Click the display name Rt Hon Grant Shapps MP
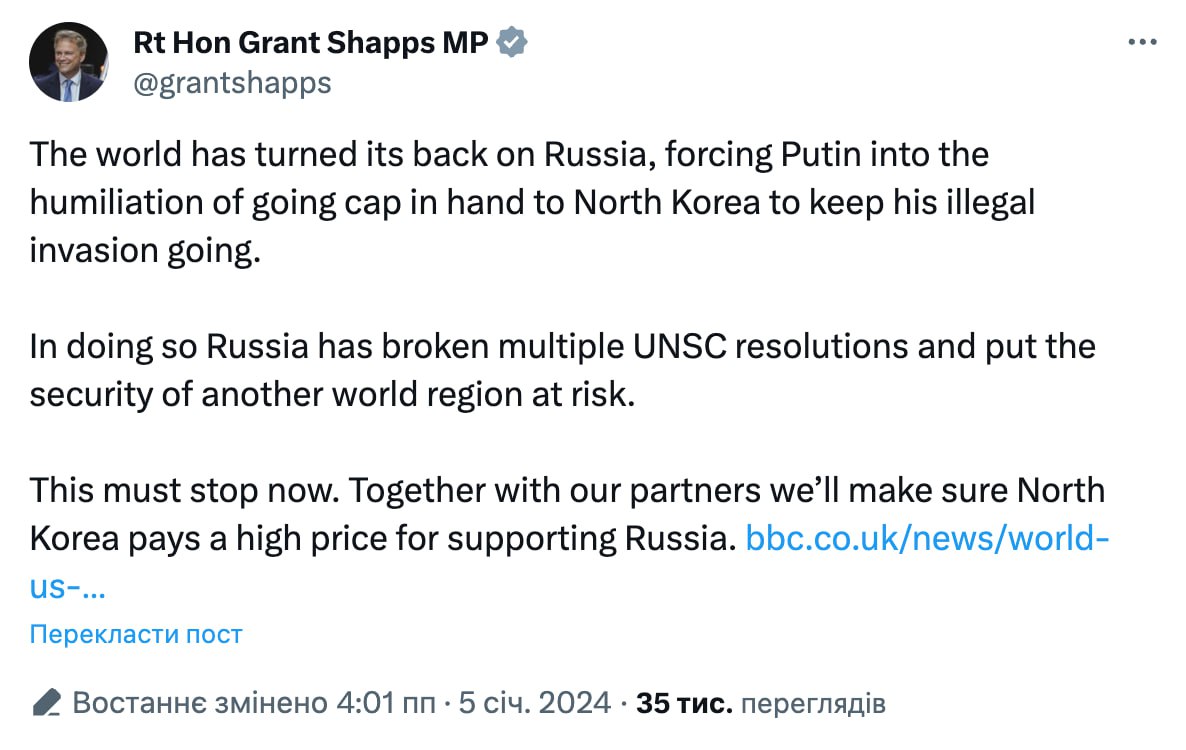Image resolution: width=1186 pixels, height=750 pixels. (311, 43)
